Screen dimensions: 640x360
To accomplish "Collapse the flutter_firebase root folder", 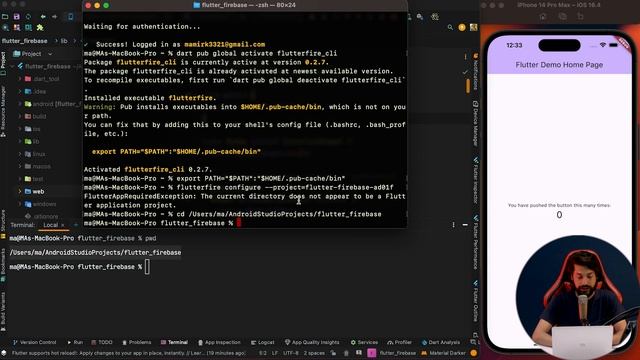I will click(12, 66).
